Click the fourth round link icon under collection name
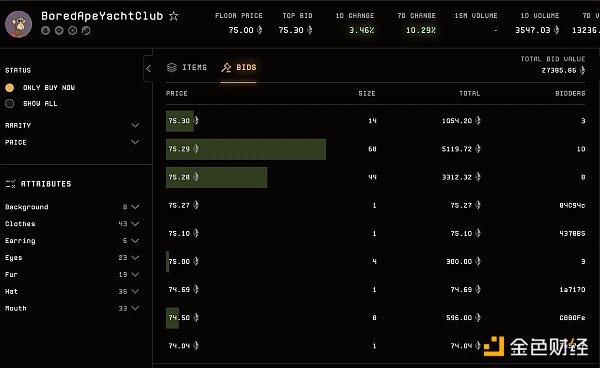This screenshot has height=368, width=600. point(86,31)
